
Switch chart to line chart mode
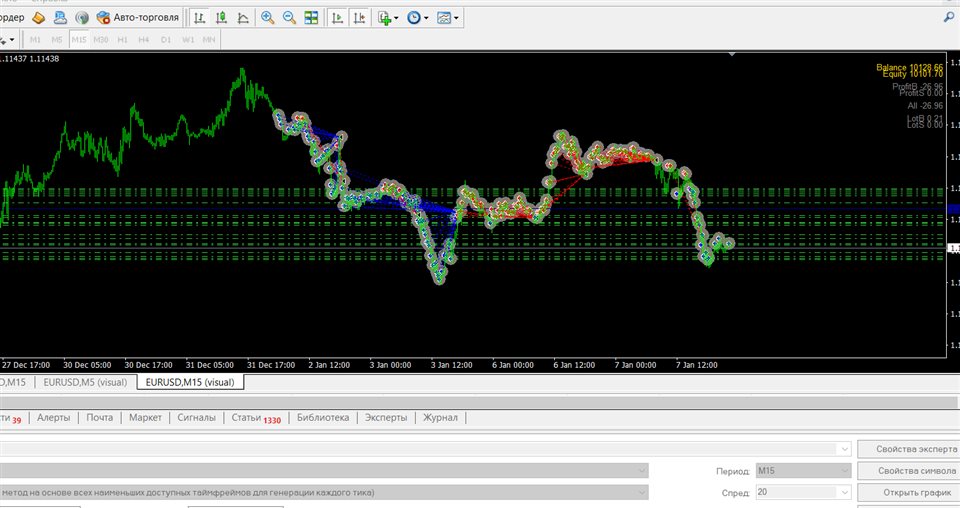point(243,17)
